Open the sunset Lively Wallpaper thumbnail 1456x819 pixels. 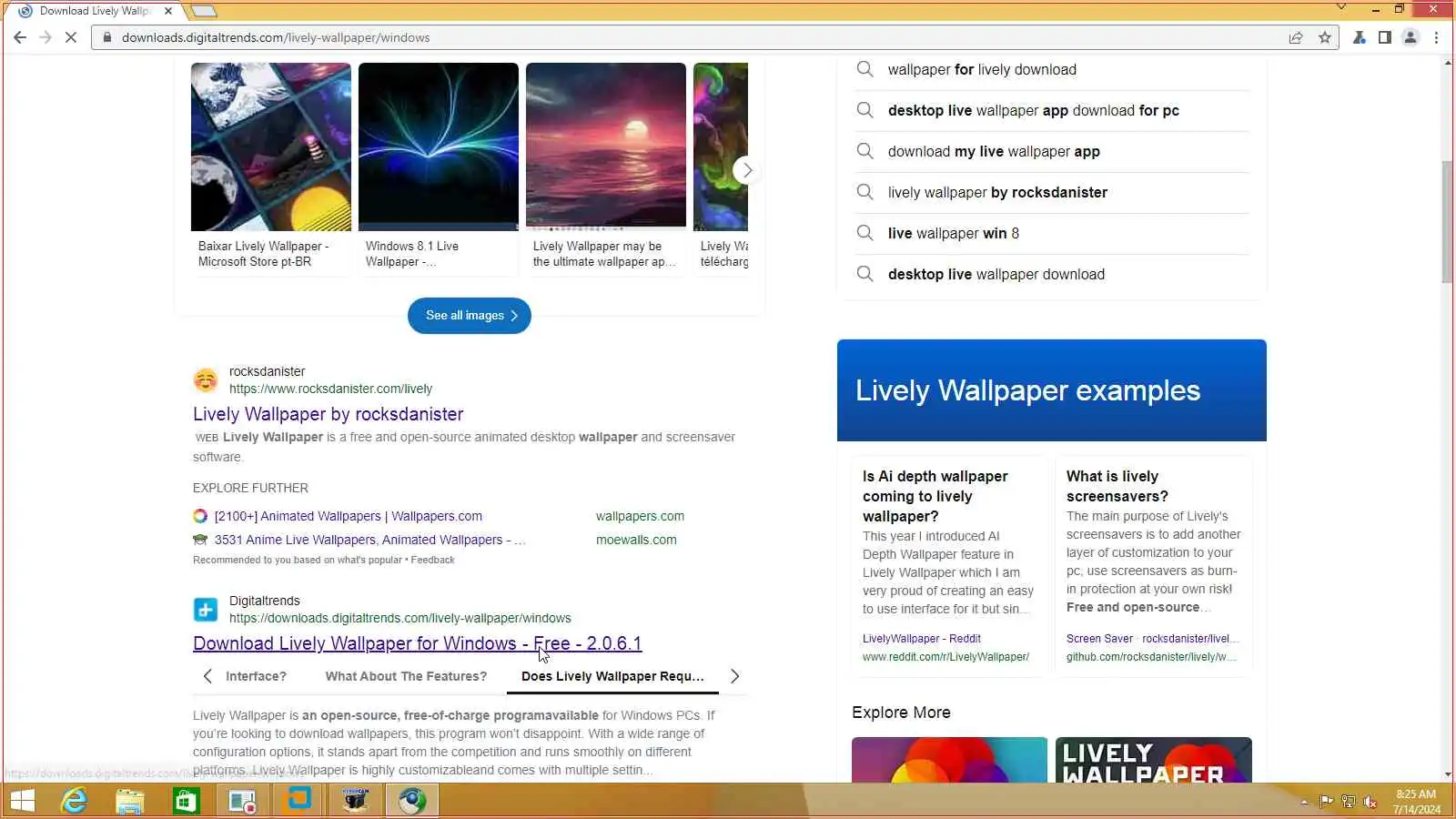pyautogui.click(x=606, y=147)
